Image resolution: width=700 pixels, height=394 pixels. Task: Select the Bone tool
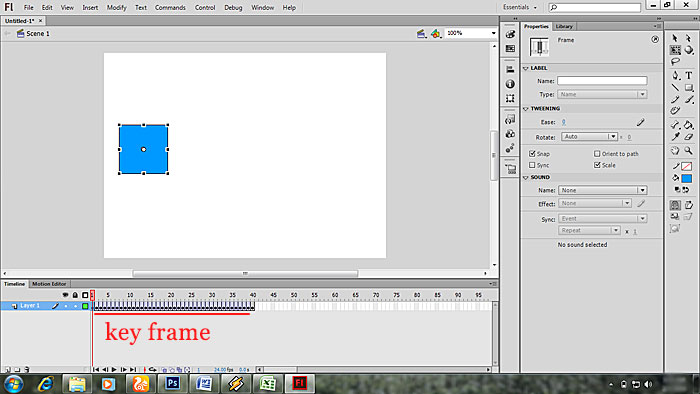click(675, 125)
